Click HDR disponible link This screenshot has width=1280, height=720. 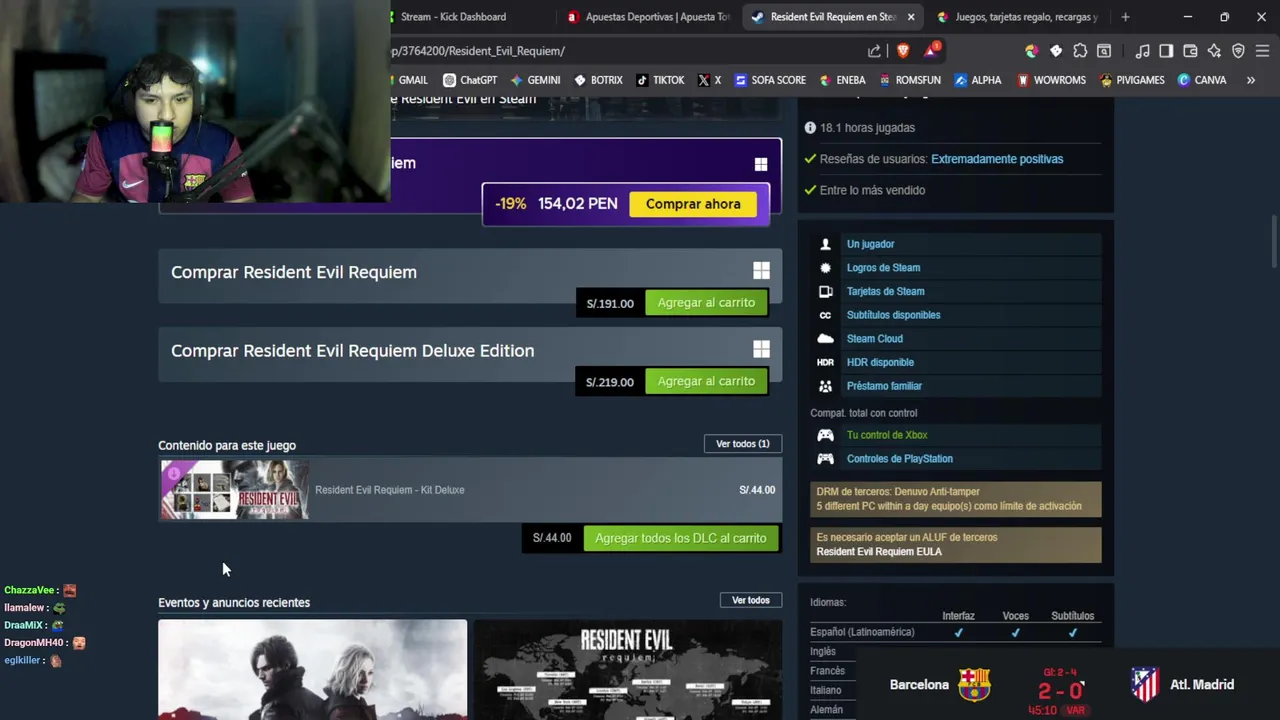[x=880, y=362]
